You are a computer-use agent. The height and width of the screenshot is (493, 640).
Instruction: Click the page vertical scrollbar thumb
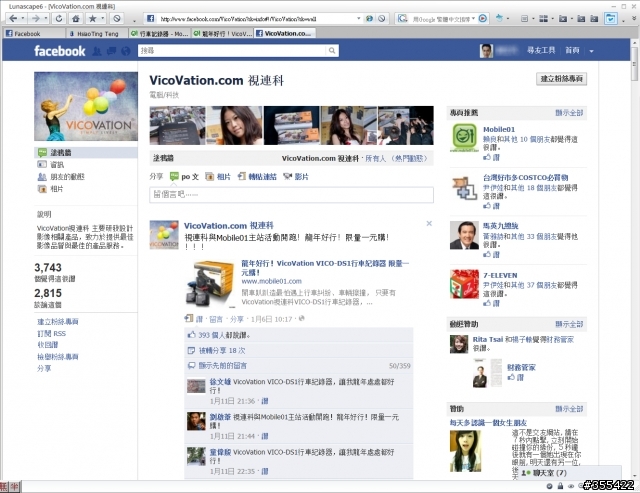pyautogui.click(x=634, y=63)
